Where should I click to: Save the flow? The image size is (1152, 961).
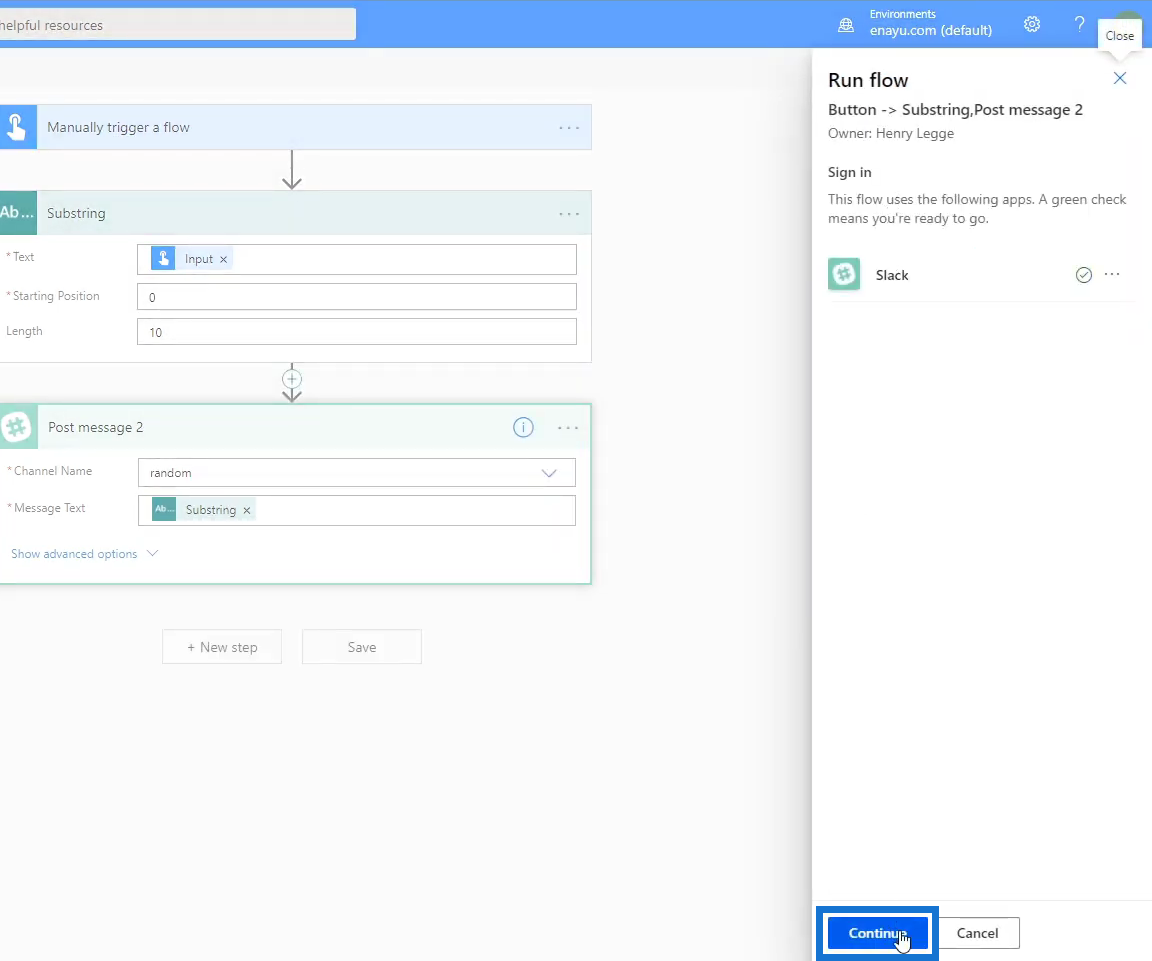click(x=361, y=647)
